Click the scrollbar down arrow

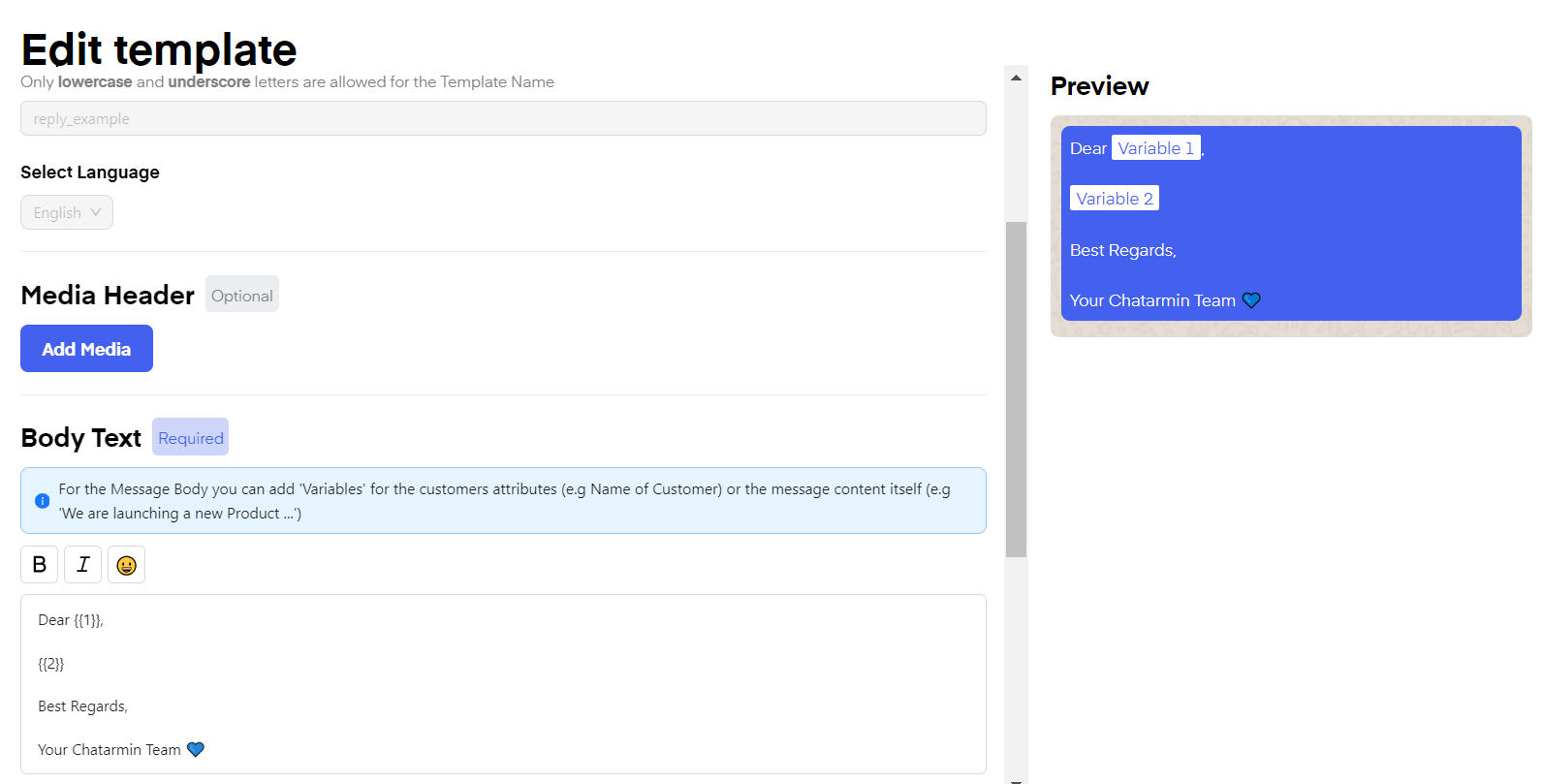click(1016, 778)
